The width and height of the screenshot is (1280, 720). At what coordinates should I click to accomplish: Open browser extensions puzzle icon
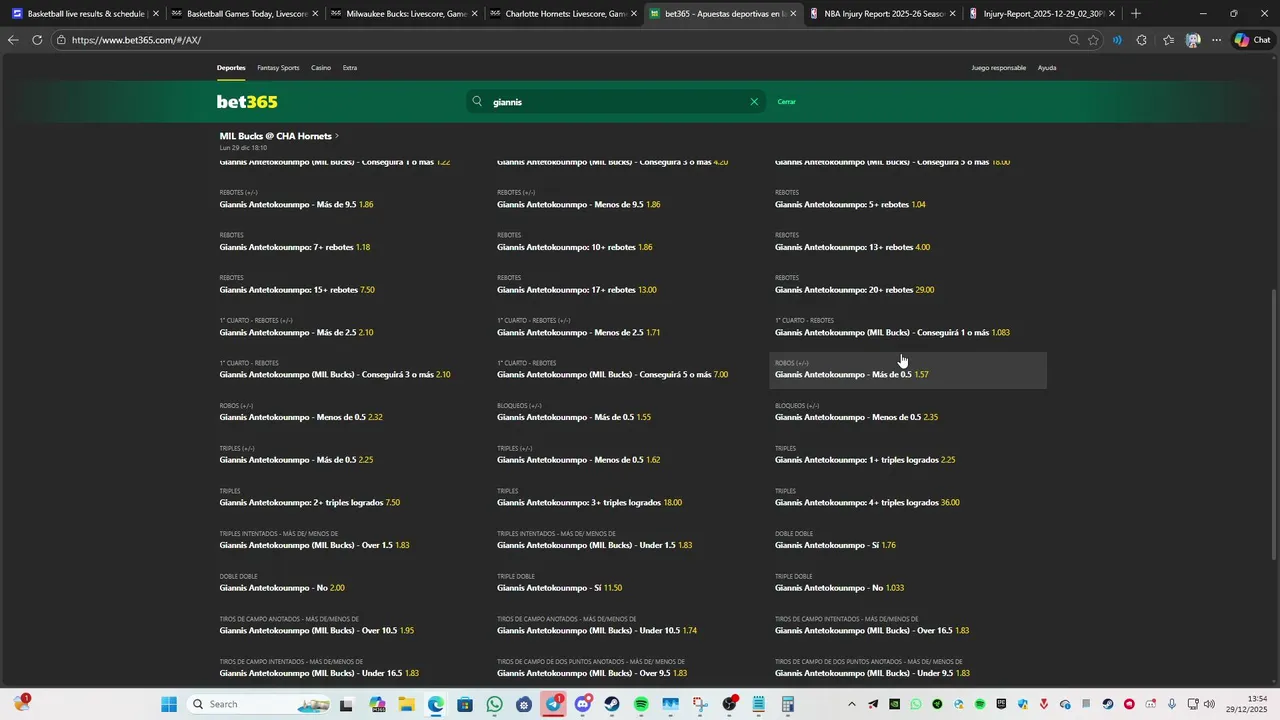click(1142, 40)
